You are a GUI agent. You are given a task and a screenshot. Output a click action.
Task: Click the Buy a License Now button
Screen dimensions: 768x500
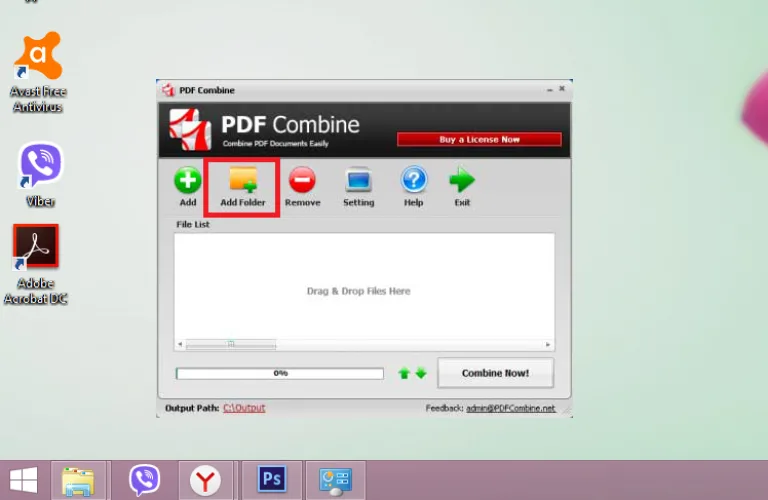pyautogui.click(x=479, y=140)
